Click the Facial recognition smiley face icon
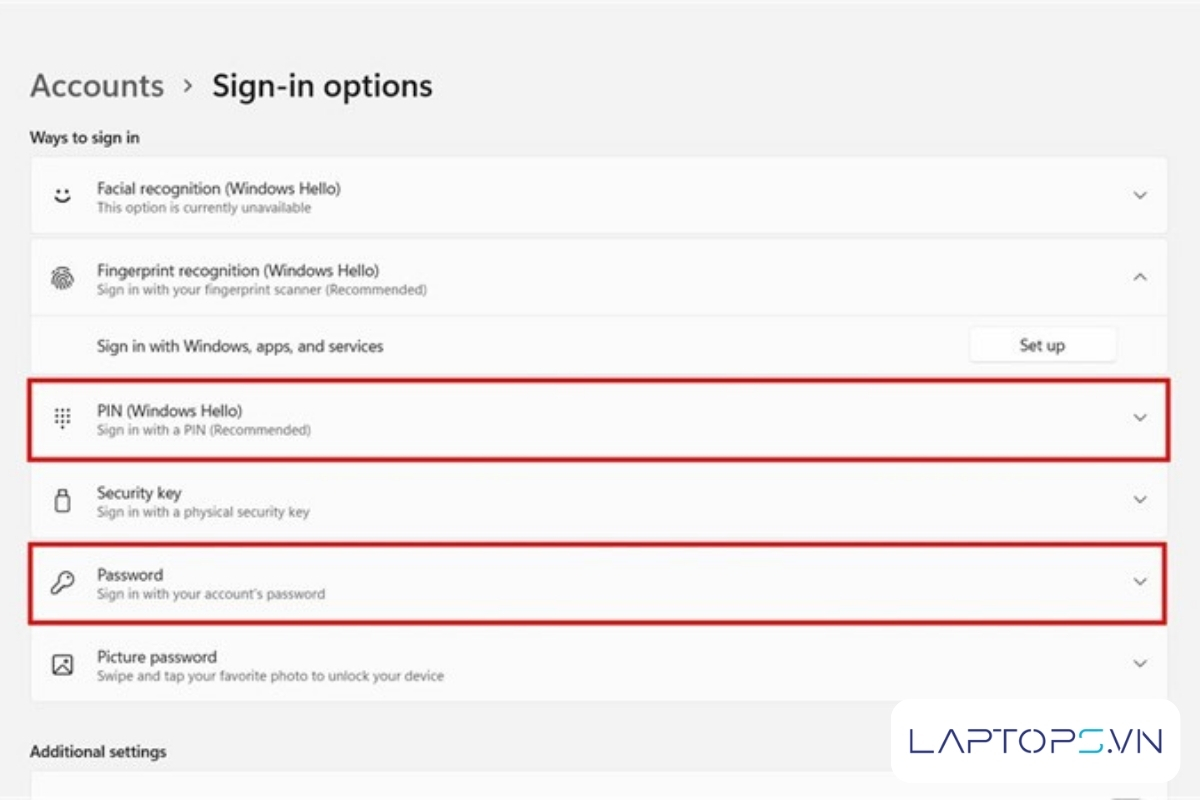Image resolution: width=1200 pixels, height=800 pixels. pyautogui.click(x=63, y=196)
